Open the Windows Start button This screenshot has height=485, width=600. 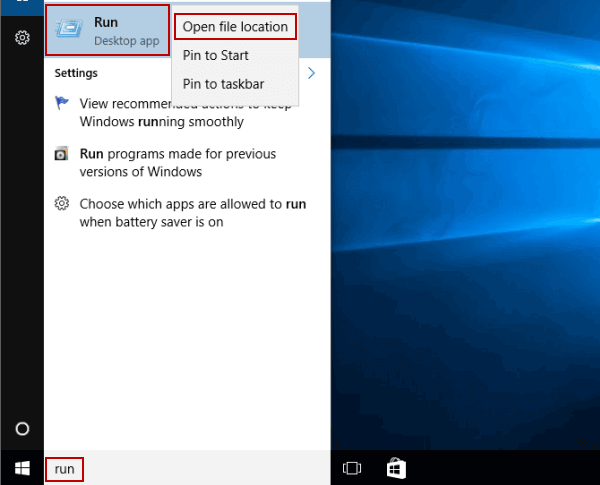(x=22, y=468)
